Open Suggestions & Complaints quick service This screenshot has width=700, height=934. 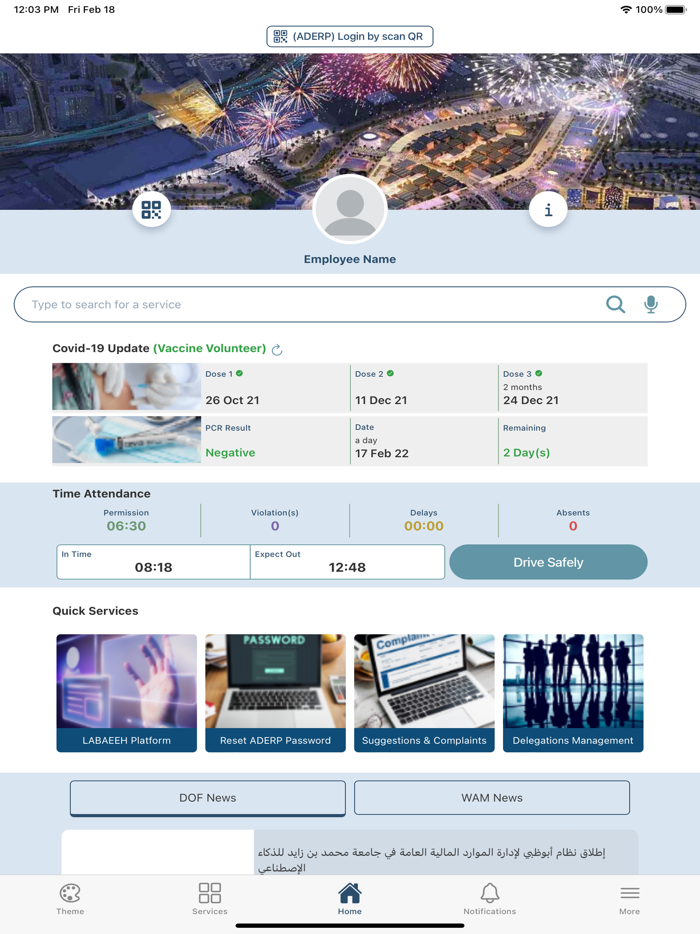coord(424,693)
